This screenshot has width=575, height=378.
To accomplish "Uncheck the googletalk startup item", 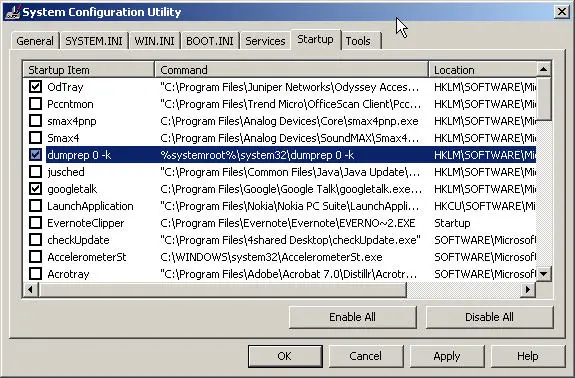I will 35,189.
